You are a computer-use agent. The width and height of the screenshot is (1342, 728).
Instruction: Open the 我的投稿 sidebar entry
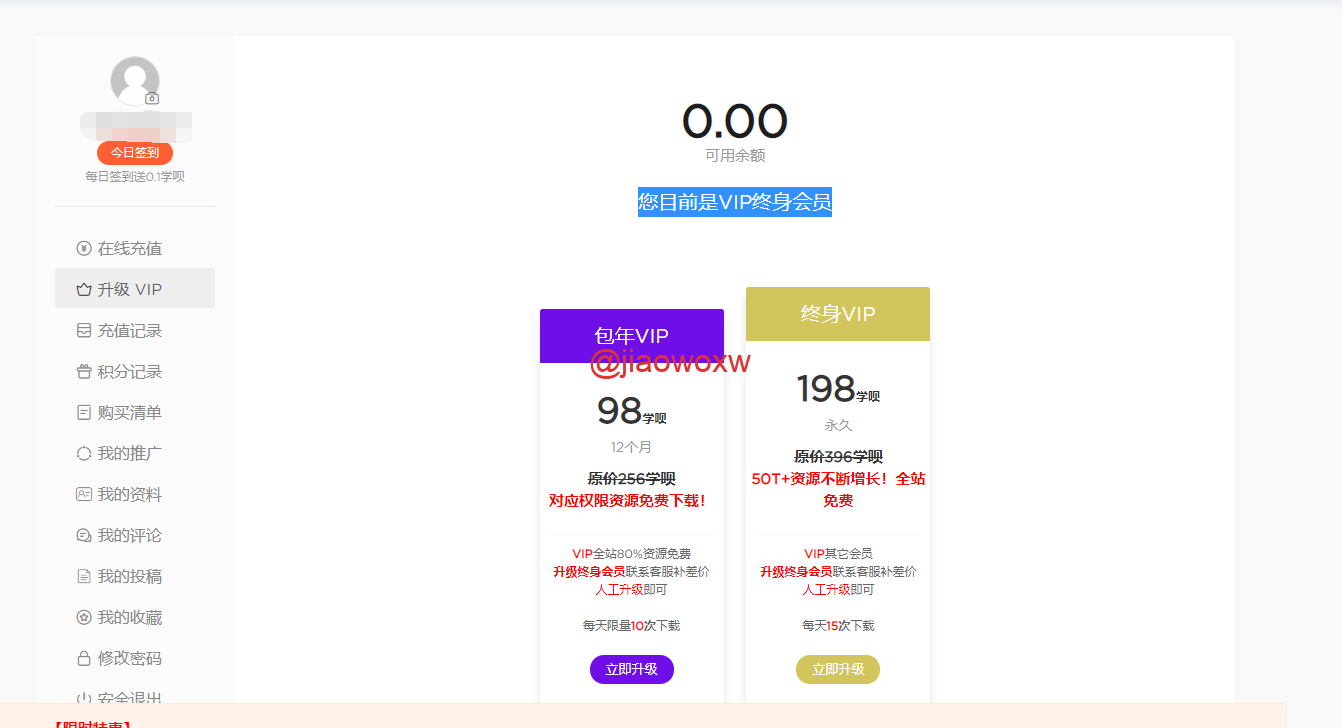pos(135,576)
